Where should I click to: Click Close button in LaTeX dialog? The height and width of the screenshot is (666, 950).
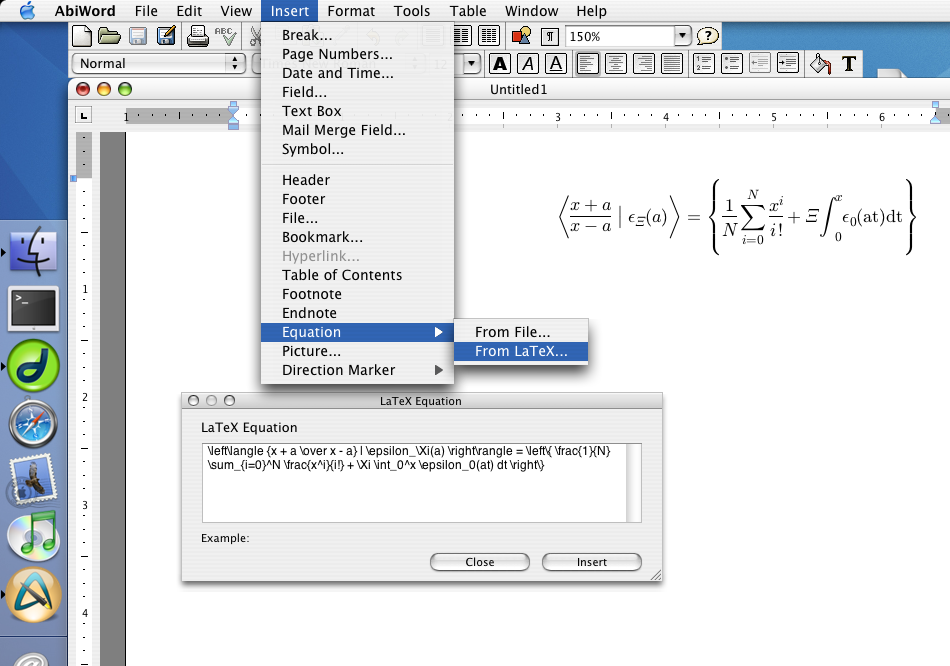[x=480, y=562]
